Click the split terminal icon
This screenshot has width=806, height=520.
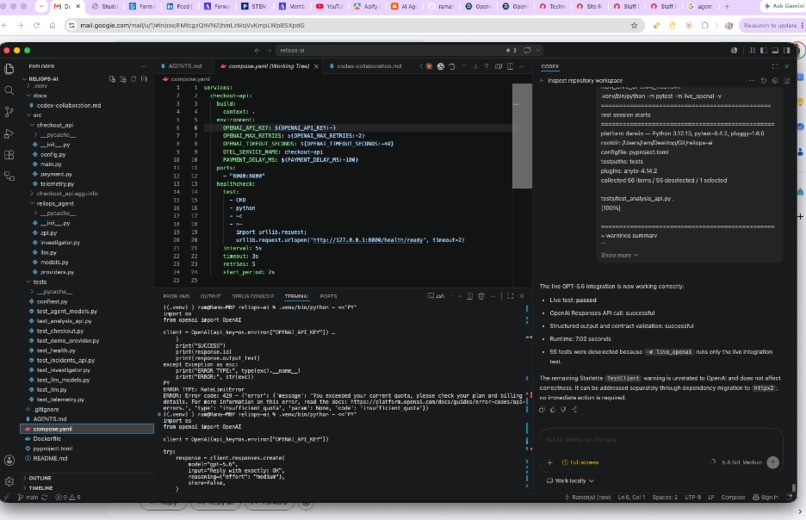tap(469, 296)
